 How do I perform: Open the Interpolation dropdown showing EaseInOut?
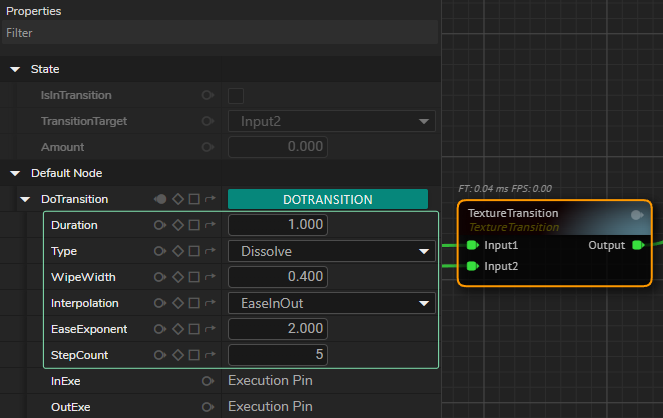point(331,303)
